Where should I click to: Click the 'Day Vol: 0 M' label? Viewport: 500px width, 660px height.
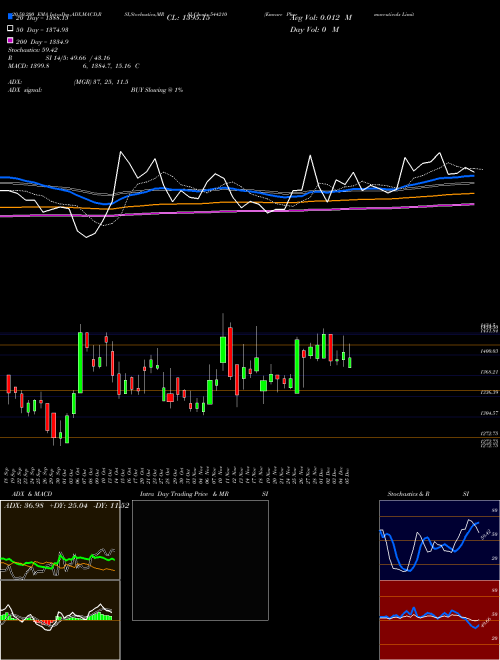[314, 29]
